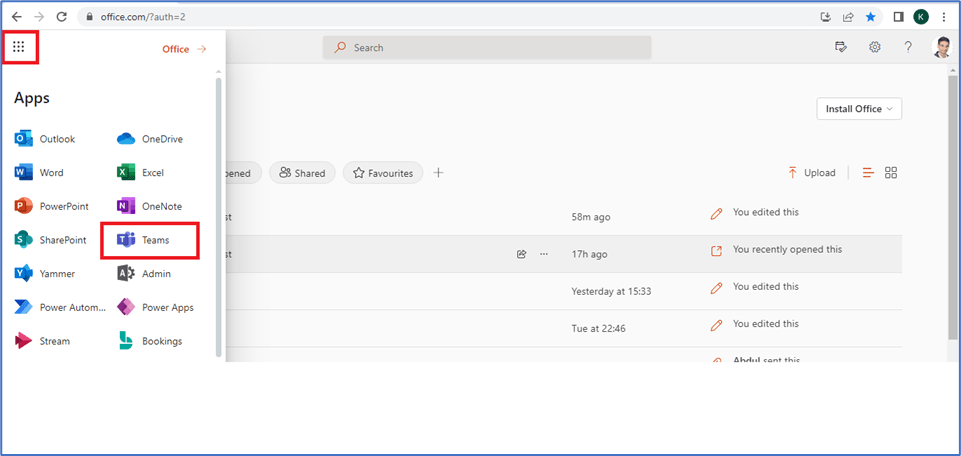Launch Teams from the Apps list
This screenshot has width=961, height=456.
(143, 240)
